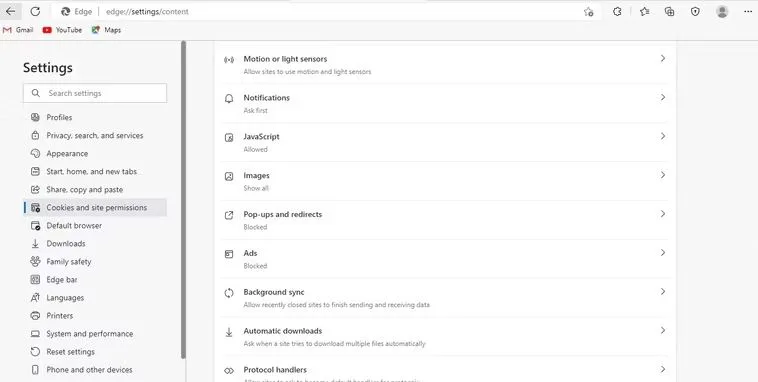
Task: Open Phone and other devices section
Action: (x=95, y=370)
